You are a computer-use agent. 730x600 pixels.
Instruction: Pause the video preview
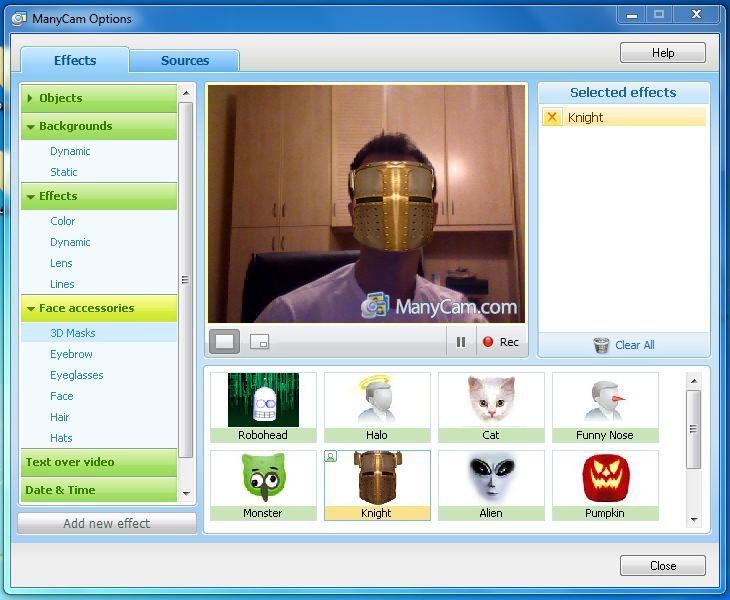point(461,342)
